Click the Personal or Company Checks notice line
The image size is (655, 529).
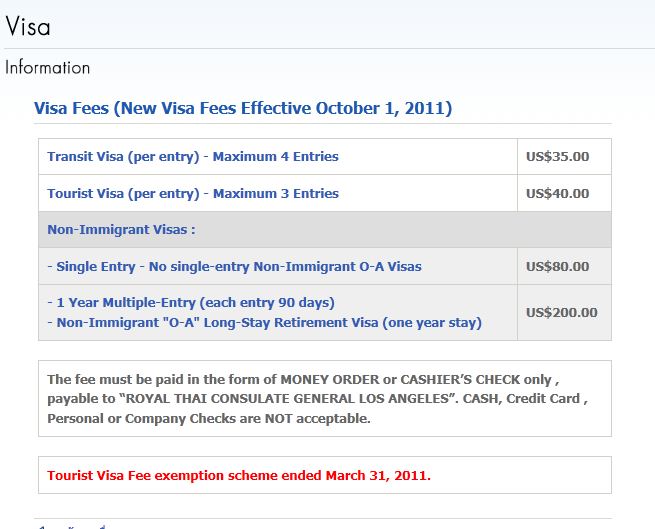tap(209, 418)
